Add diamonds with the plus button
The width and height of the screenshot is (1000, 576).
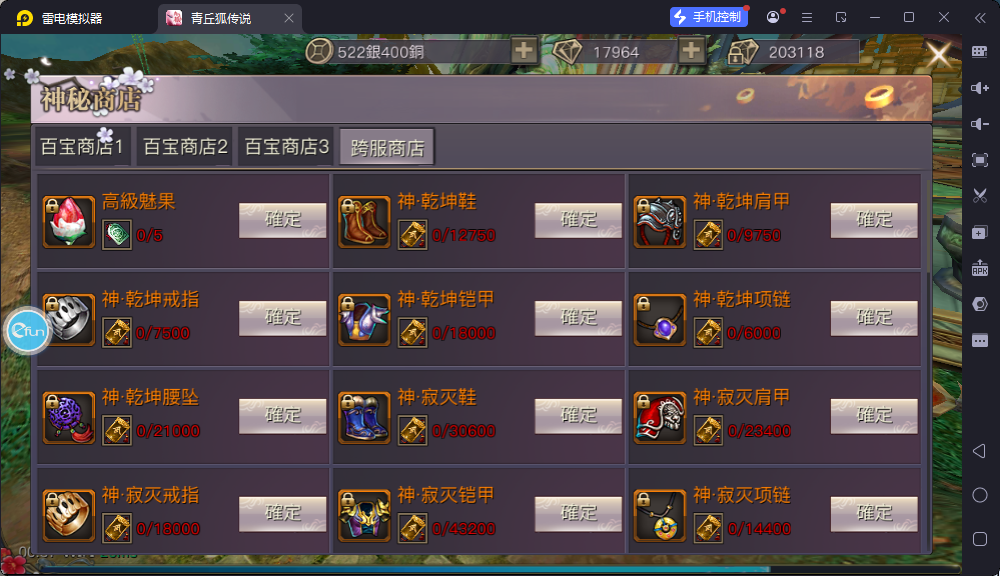pos(691,50)
